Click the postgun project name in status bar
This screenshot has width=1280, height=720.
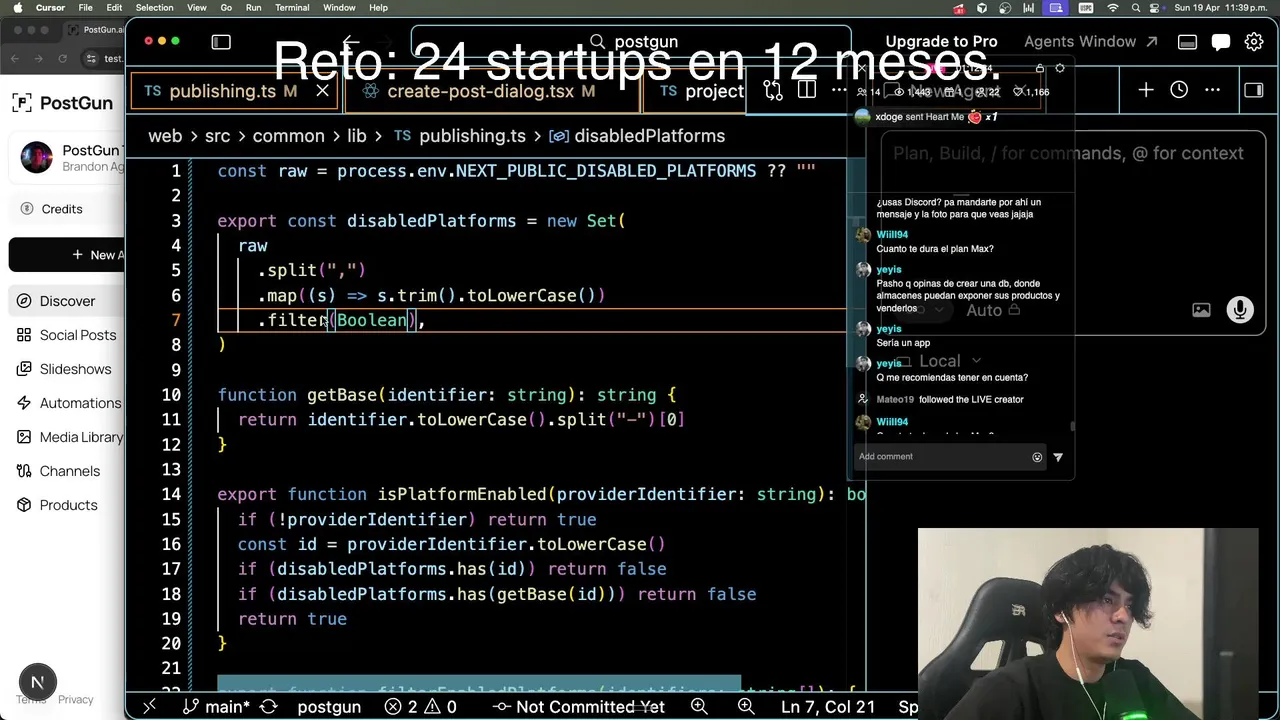329,707
